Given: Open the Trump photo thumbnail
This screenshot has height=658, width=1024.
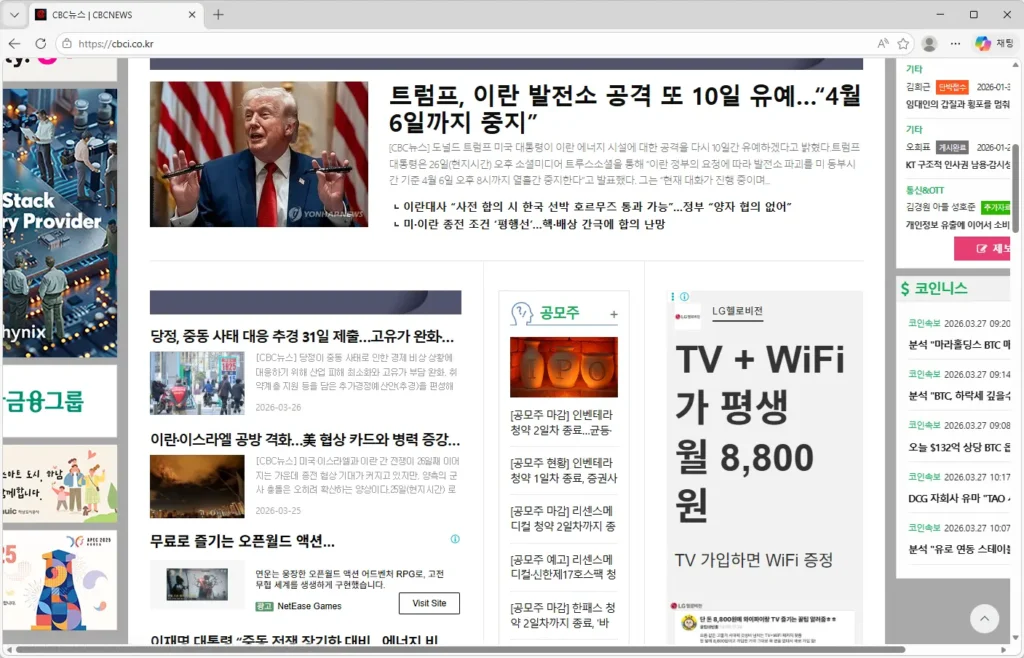Looking at the screenshot, I should [259, 154].
